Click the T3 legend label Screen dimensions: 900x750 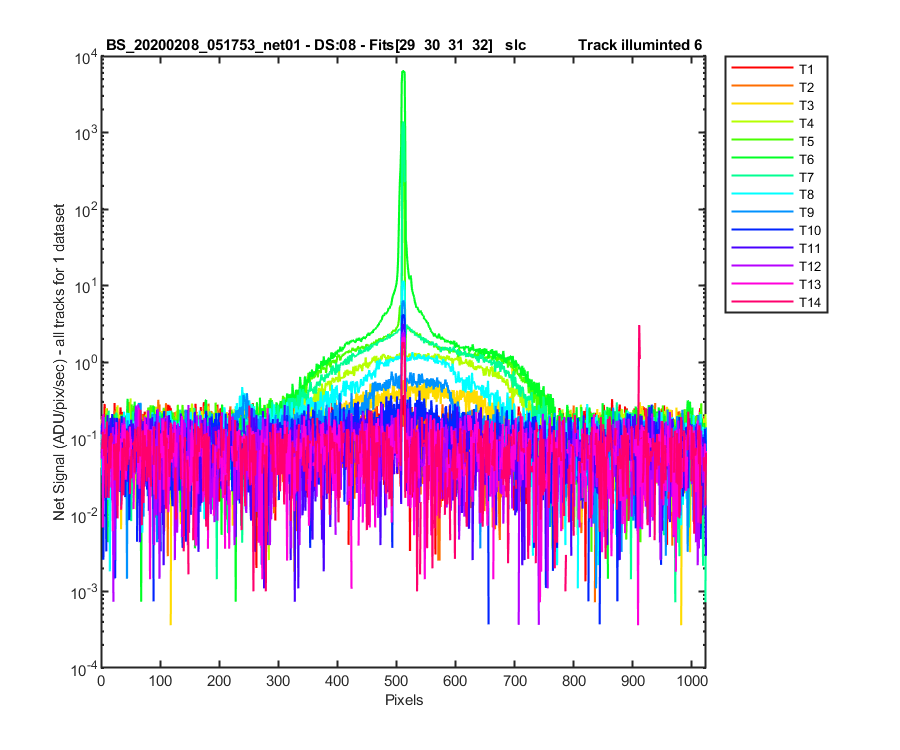click(x=806, y=106)
